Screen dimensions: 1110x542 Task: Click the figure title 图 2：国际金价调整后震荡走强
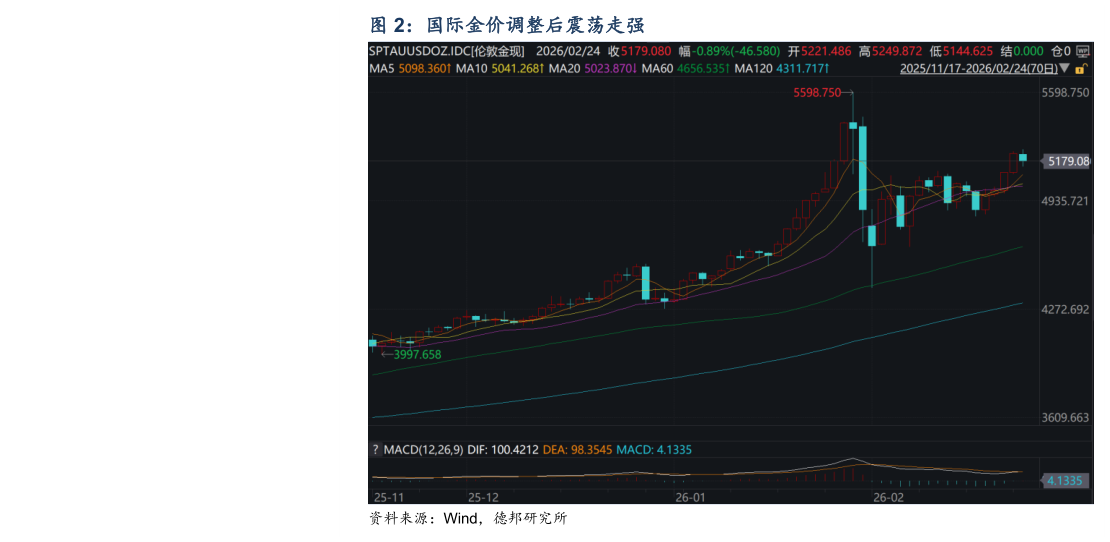508,25
